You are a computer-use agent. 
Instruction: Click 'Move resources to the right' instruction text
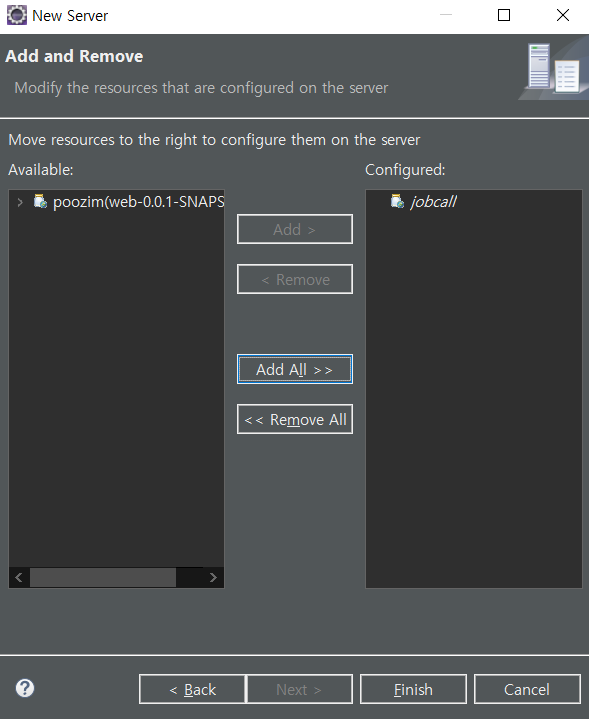[214, 140]
